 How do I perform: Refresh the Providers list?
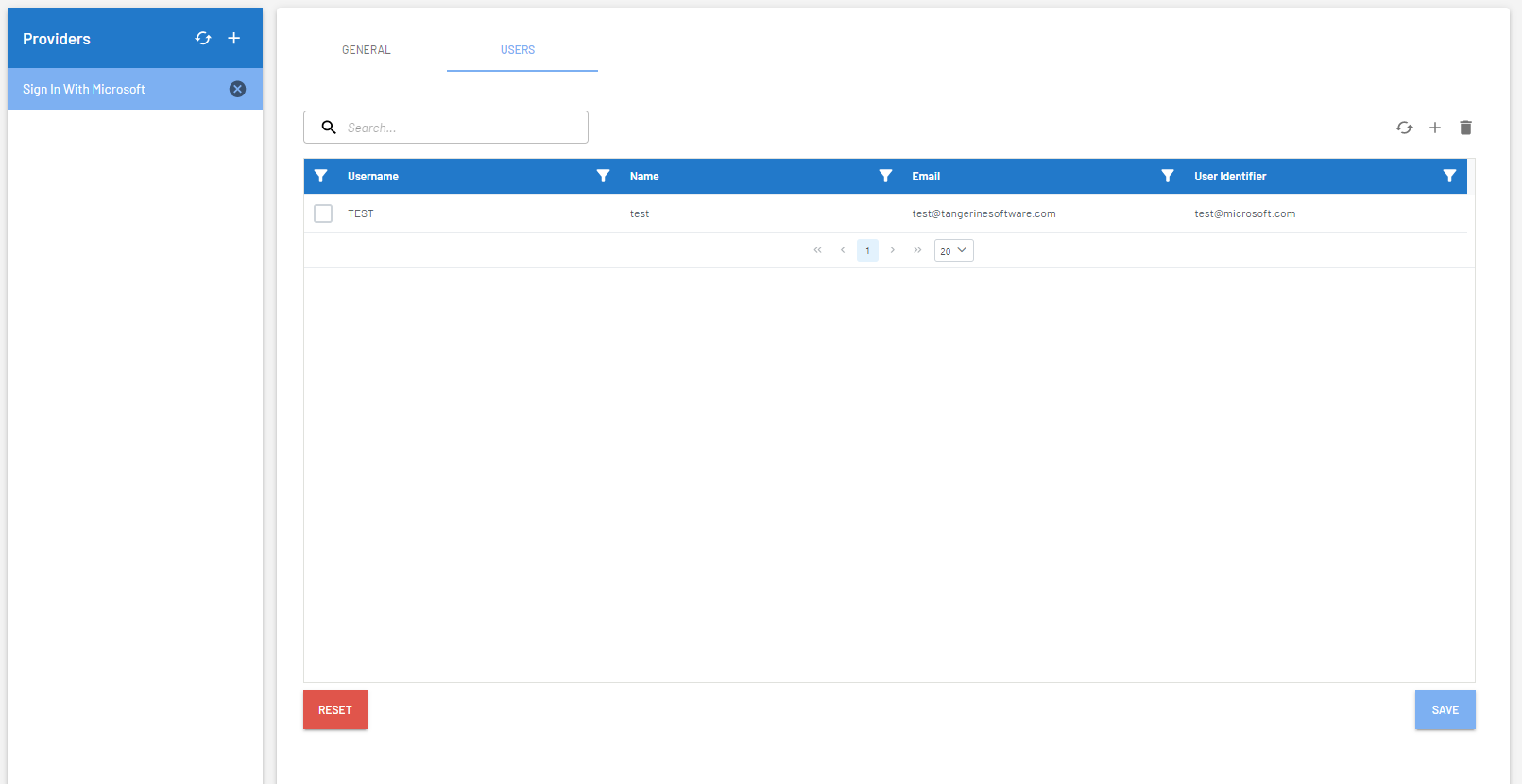click(203, 38)
